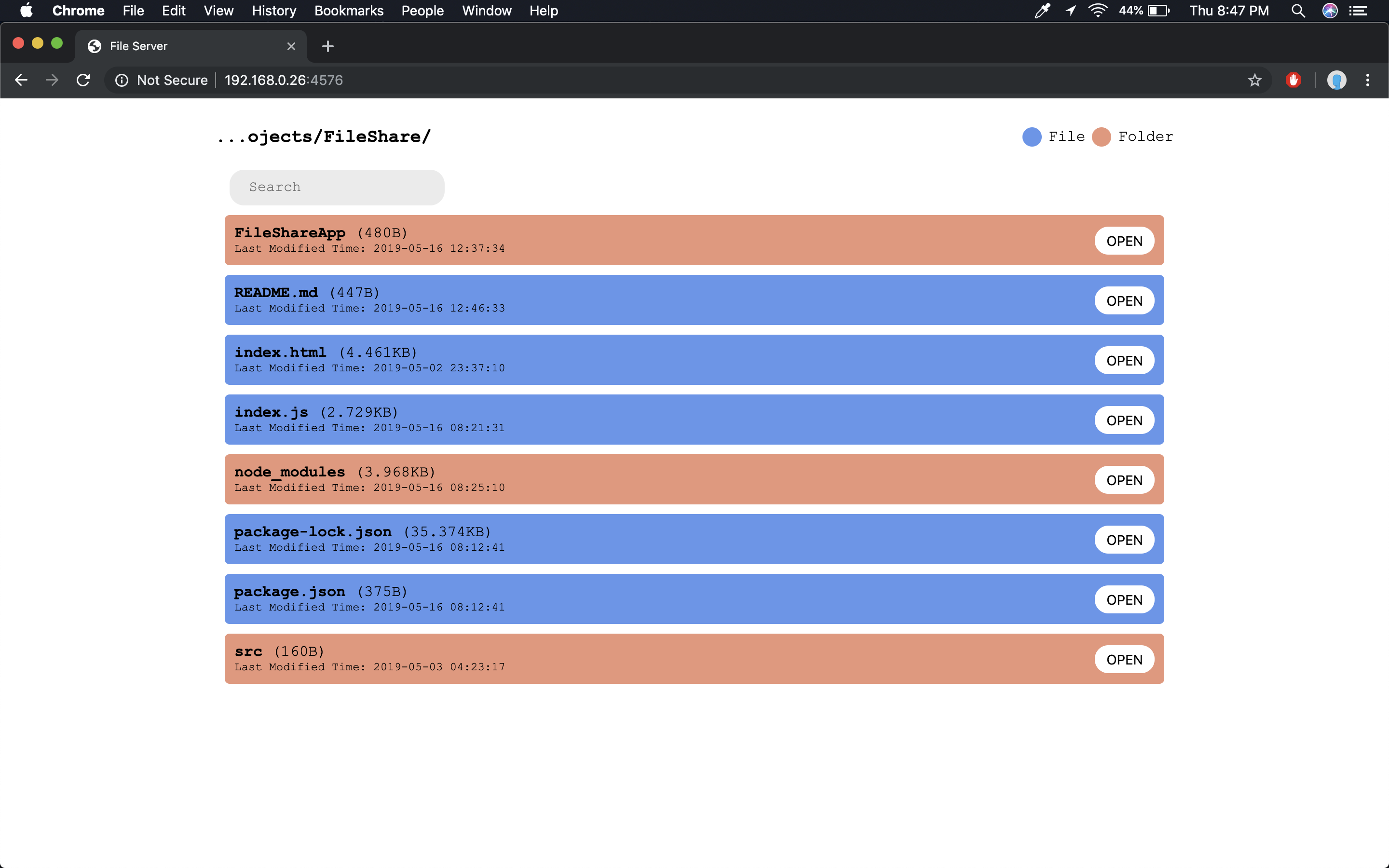1389x868 pixels.
Task: Click the Search input field
Action: pos(337,187)
